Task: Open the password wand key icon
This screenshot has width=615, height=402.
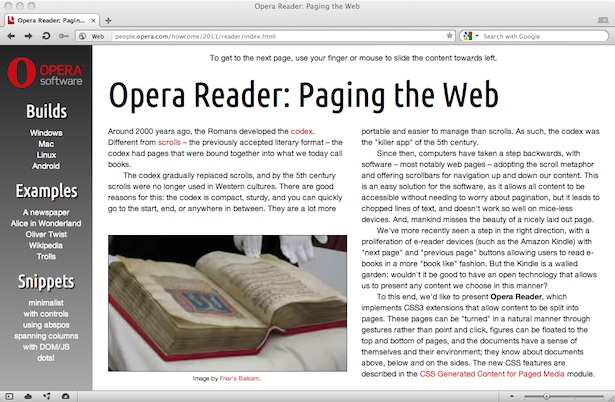Action: pyautogui.click(x=64, y=36)
